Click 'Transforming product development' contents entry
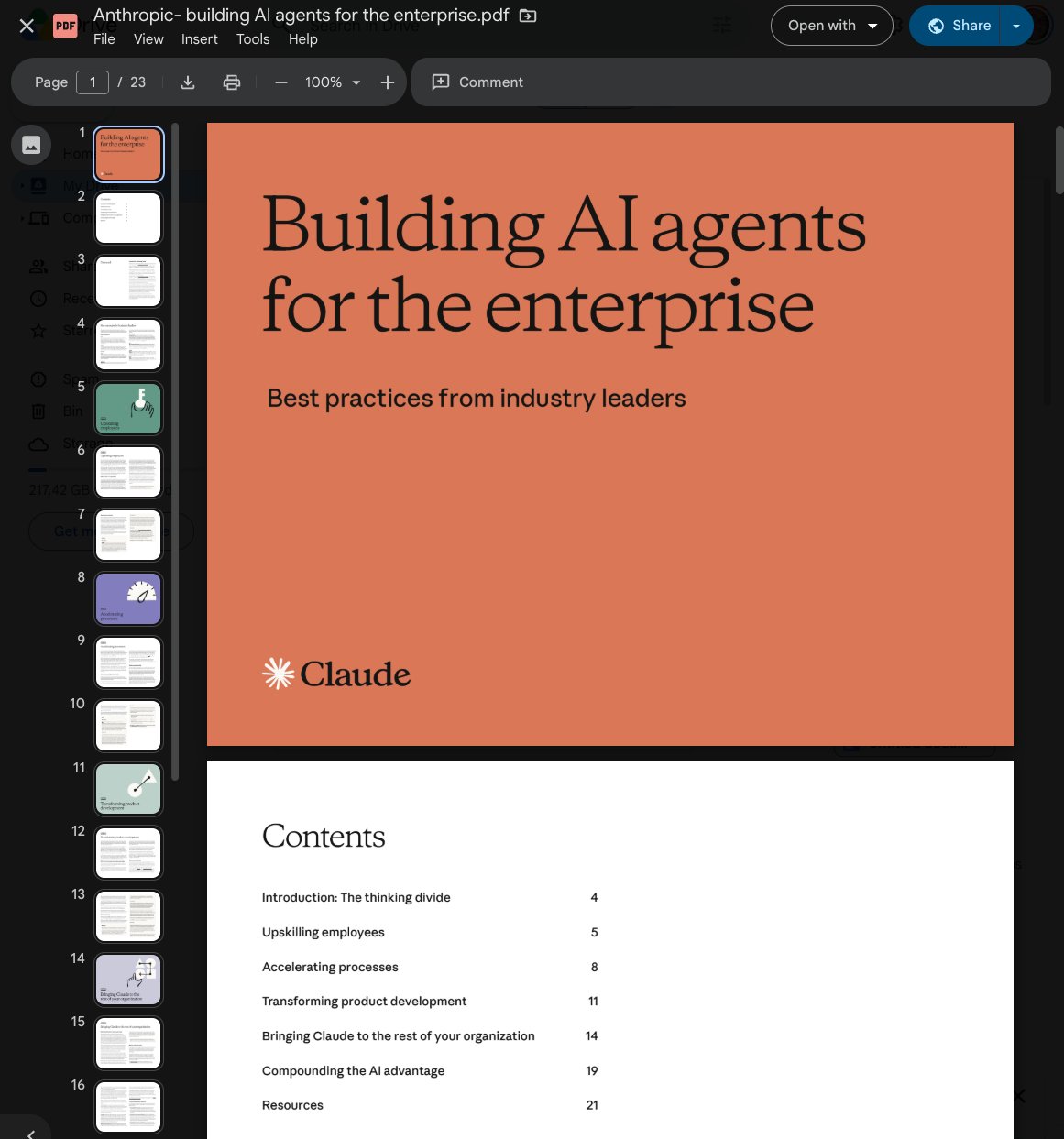 pyautogui.click(x=364, y=1001)
